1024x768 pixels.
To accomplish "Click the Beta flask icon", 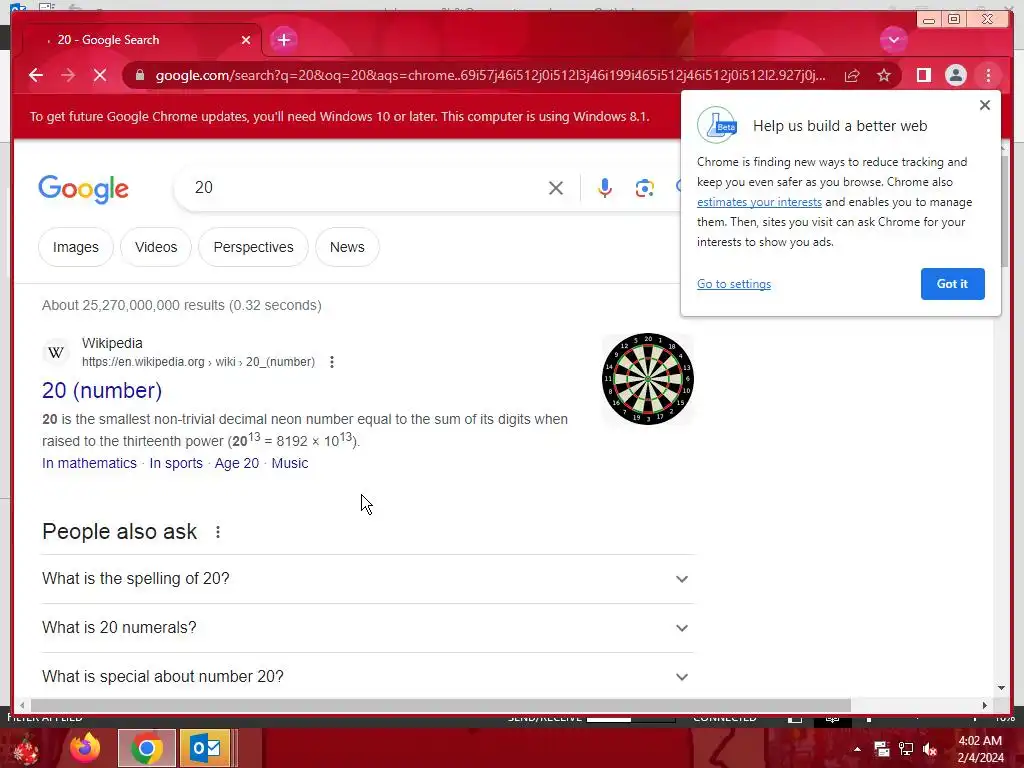I will 716,125.
